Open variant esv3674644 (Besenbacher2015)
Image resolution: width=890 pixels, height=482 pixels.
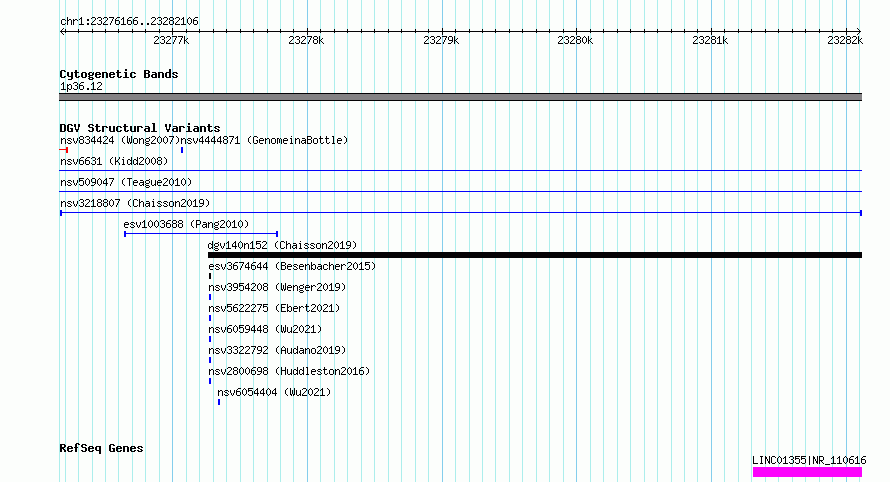tap(292, 266)
